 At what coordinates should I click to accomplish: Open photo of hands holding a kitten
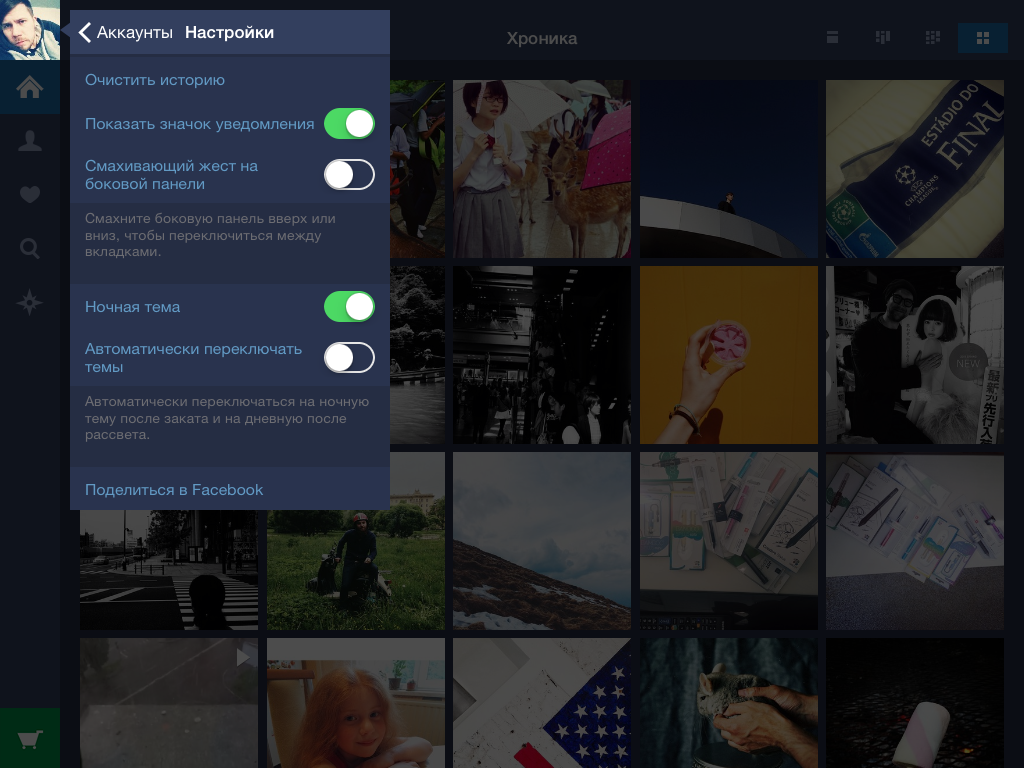pyautogui.click(x=729, y=703)
